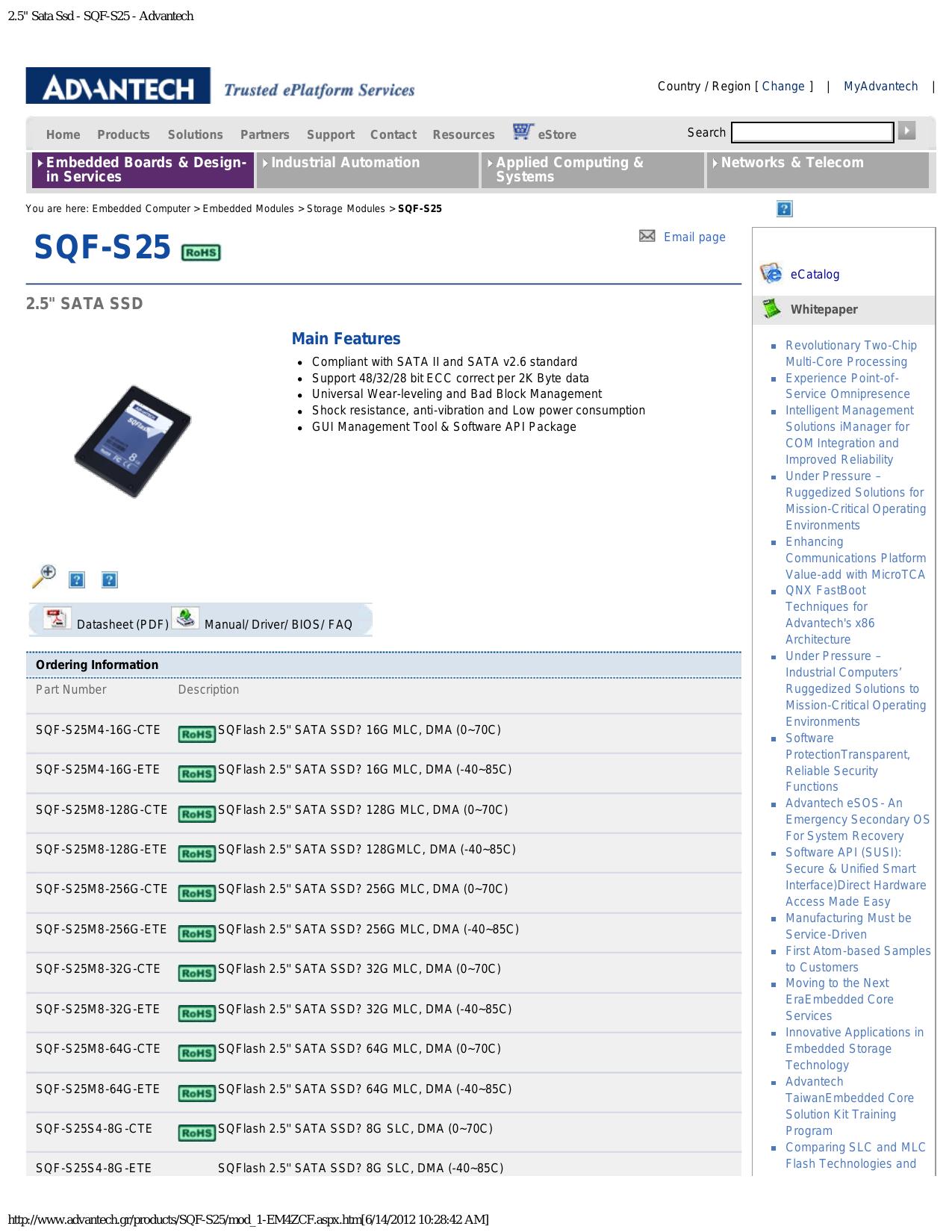This screenshot has height=1232, width=952.
Task: Open the Support menu
Action: point(330,134)
